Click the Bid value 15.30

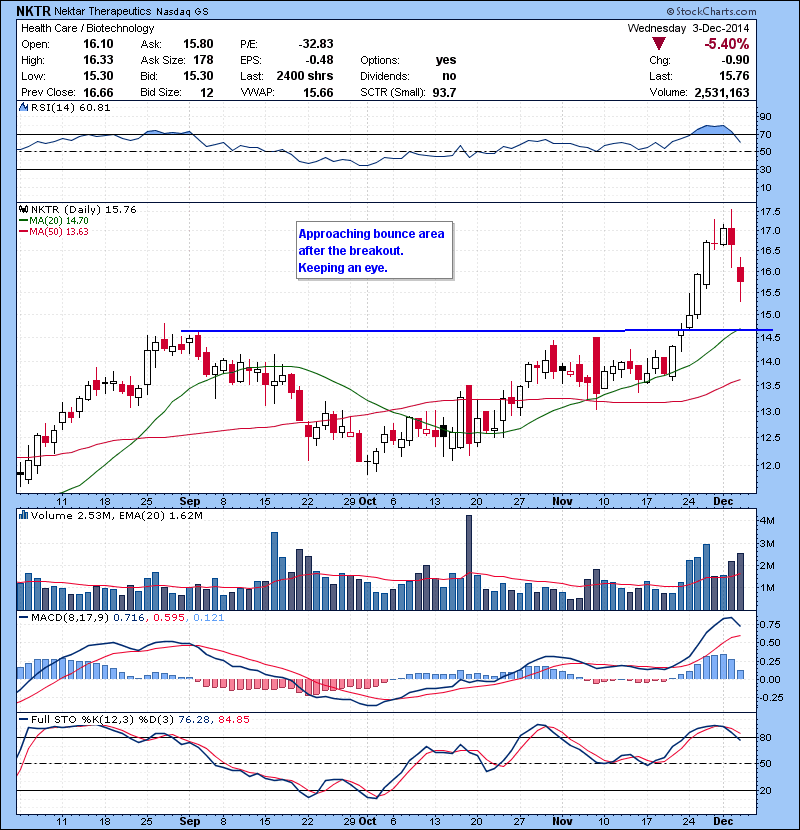point(199,76)
